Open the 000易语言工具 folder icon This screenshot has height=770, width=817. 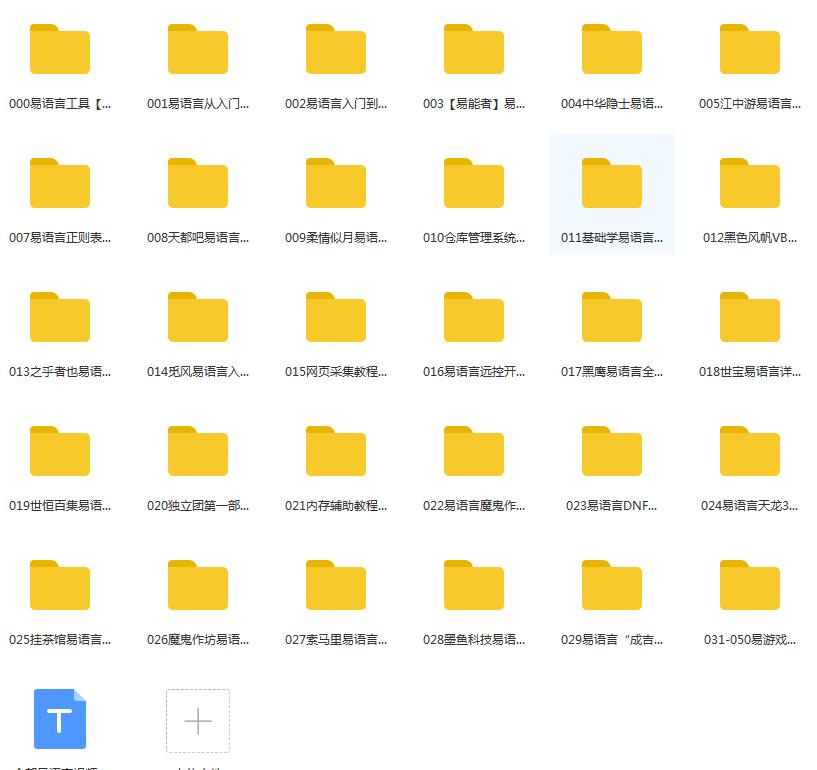[60, 49]
